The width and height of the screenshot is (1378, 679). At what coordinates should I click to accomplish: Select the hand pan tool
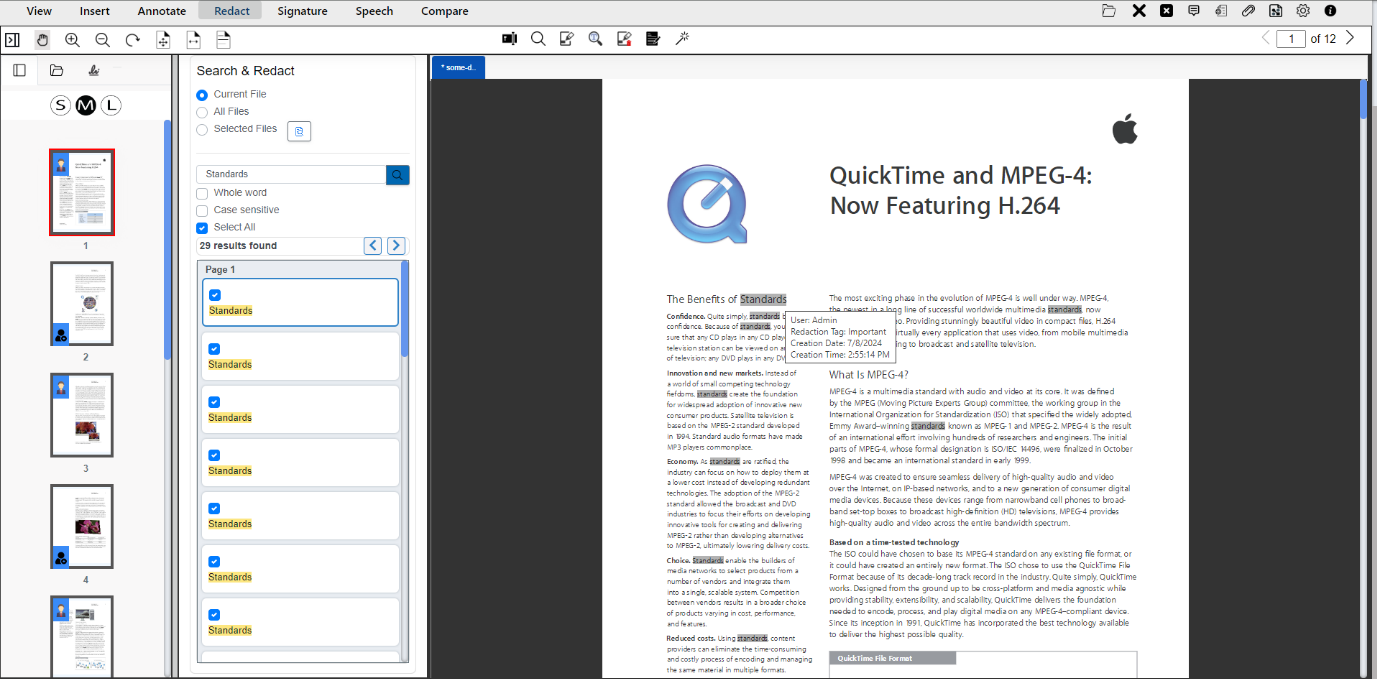pos(42,40)
